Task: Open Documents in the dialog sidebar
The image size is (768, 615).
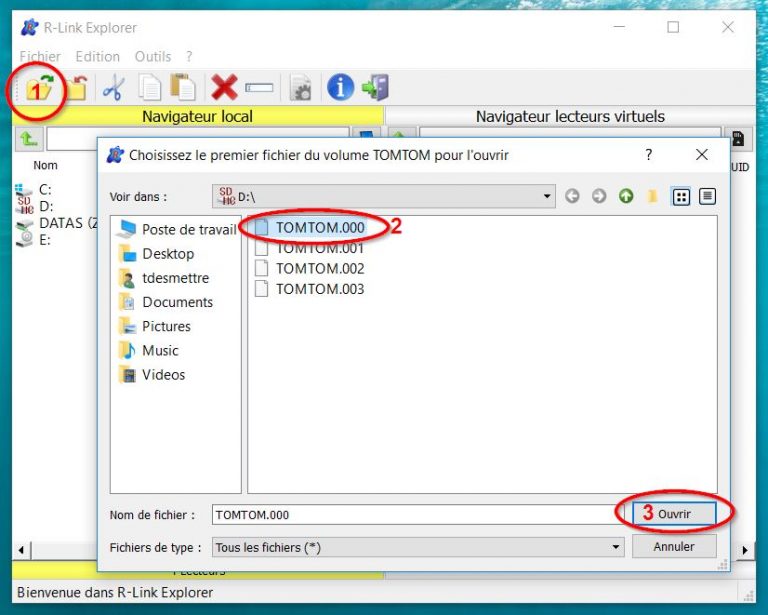Action: point(177,302)
